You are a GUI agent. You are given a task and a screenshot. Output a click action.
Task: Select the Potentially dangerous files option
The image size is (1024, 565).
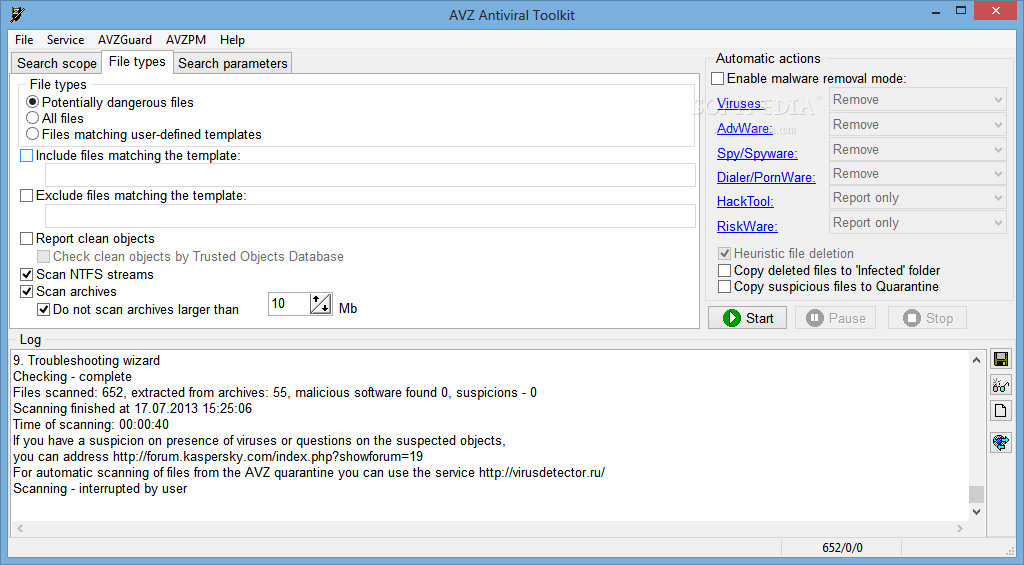(110, 103)
